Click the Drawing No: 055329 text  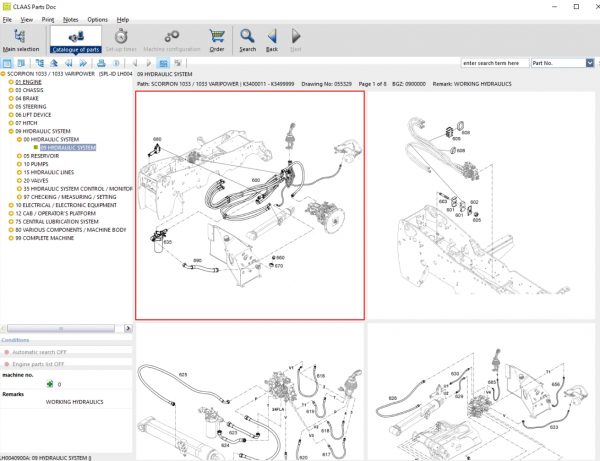pos(326,84)
